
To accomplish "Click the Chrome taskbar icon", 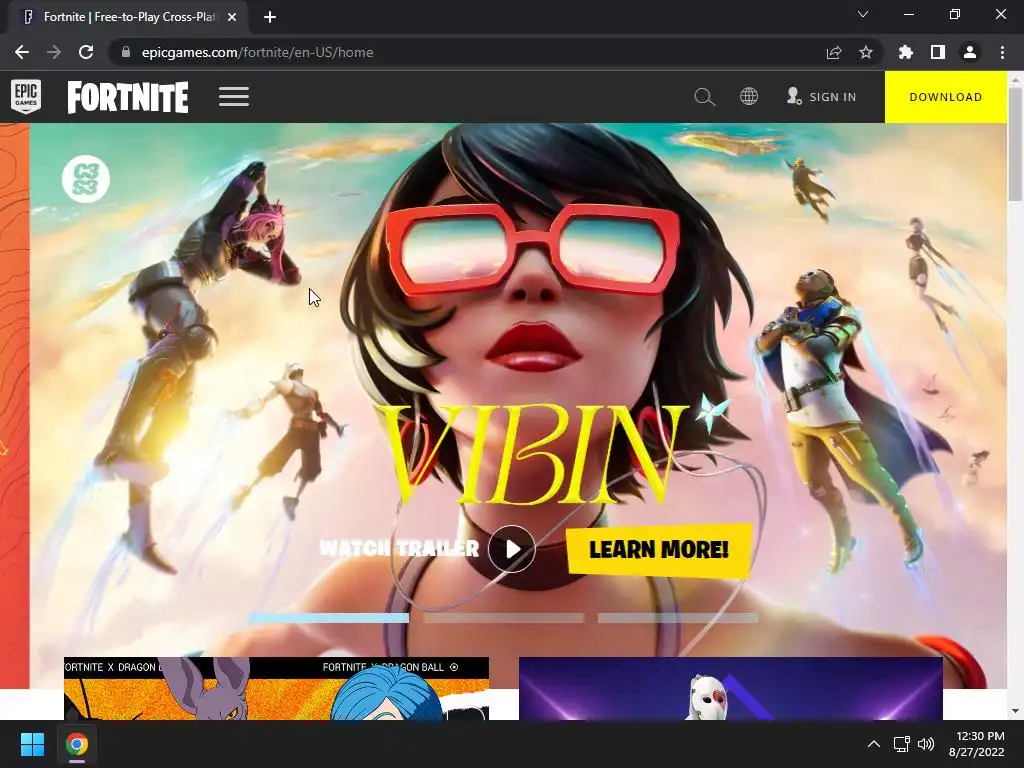I will tap(77, 744).
